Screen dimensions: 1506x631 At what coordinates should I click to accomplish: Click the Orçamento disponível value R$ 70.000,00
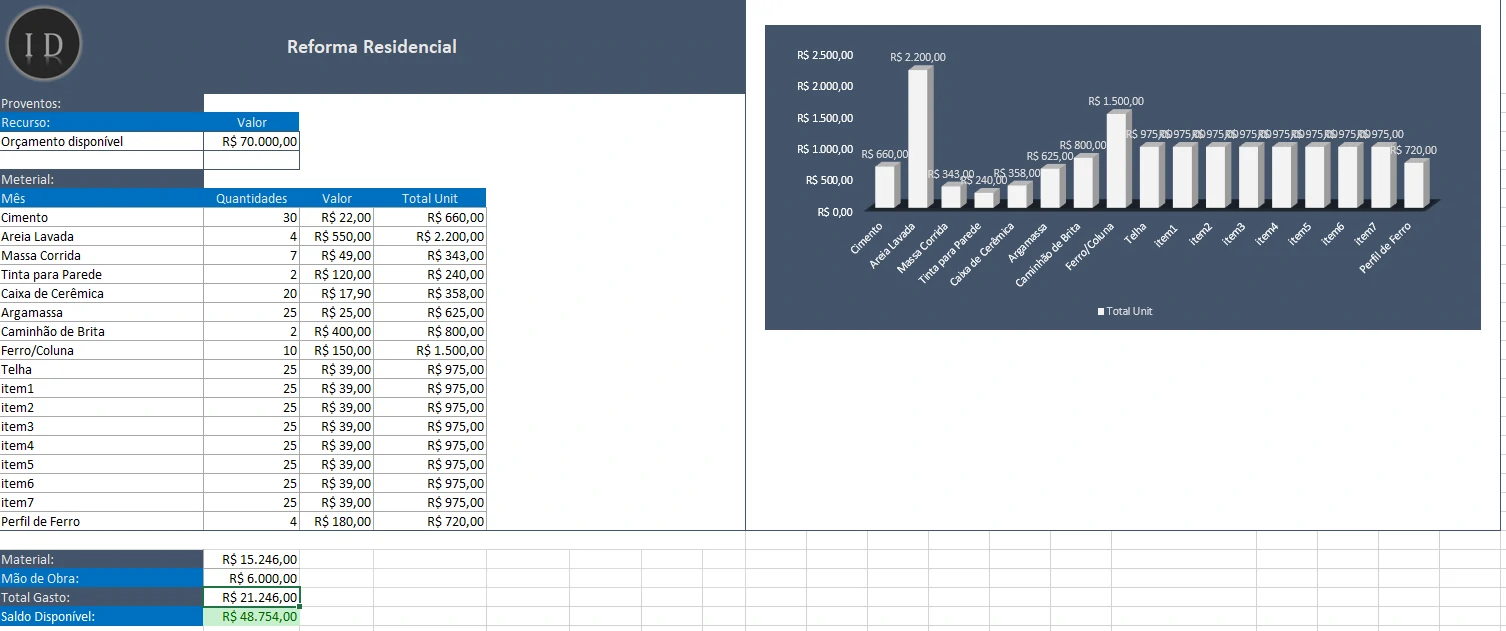251,142
